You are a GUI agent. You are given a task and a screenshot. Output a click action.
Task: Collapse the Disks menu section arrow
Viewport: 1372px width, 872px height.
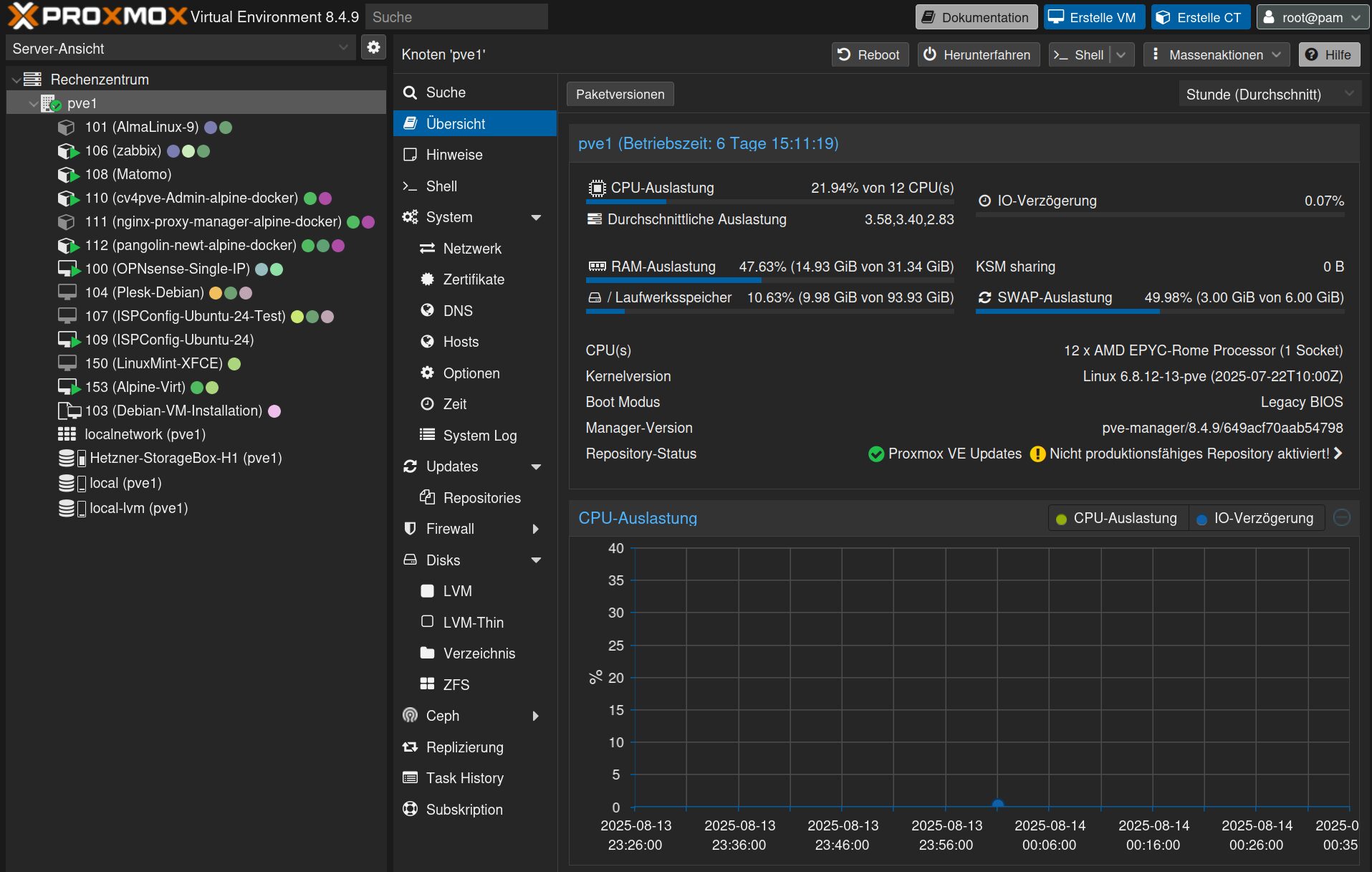click(536, 560)
